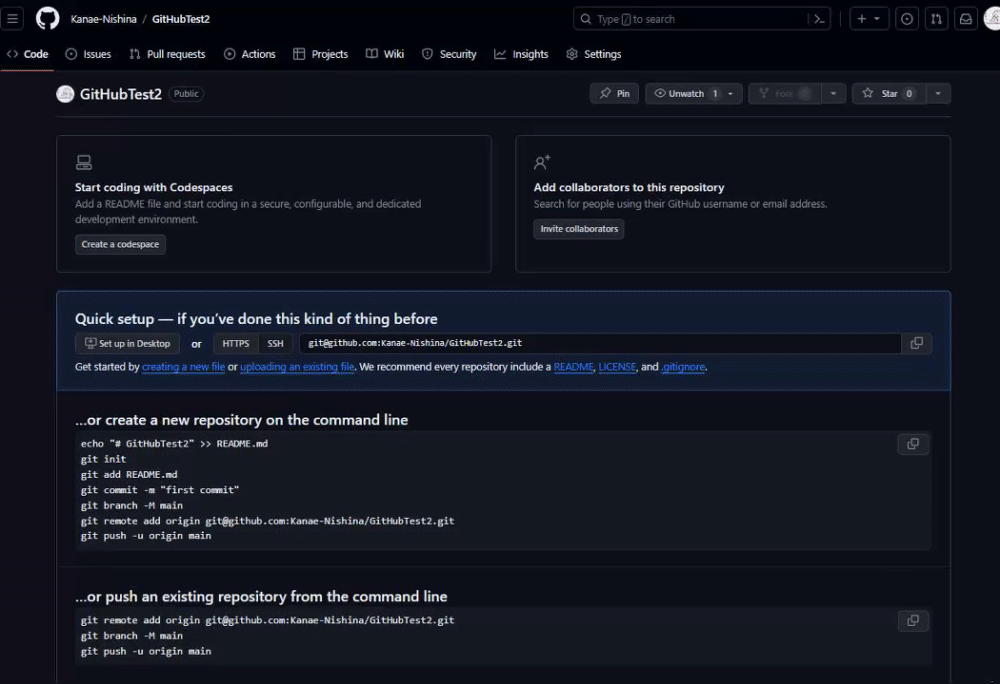Screen dimensions: 1000x684
Task: Copy the create new repository commands
Action: click(x=913, y=444)
